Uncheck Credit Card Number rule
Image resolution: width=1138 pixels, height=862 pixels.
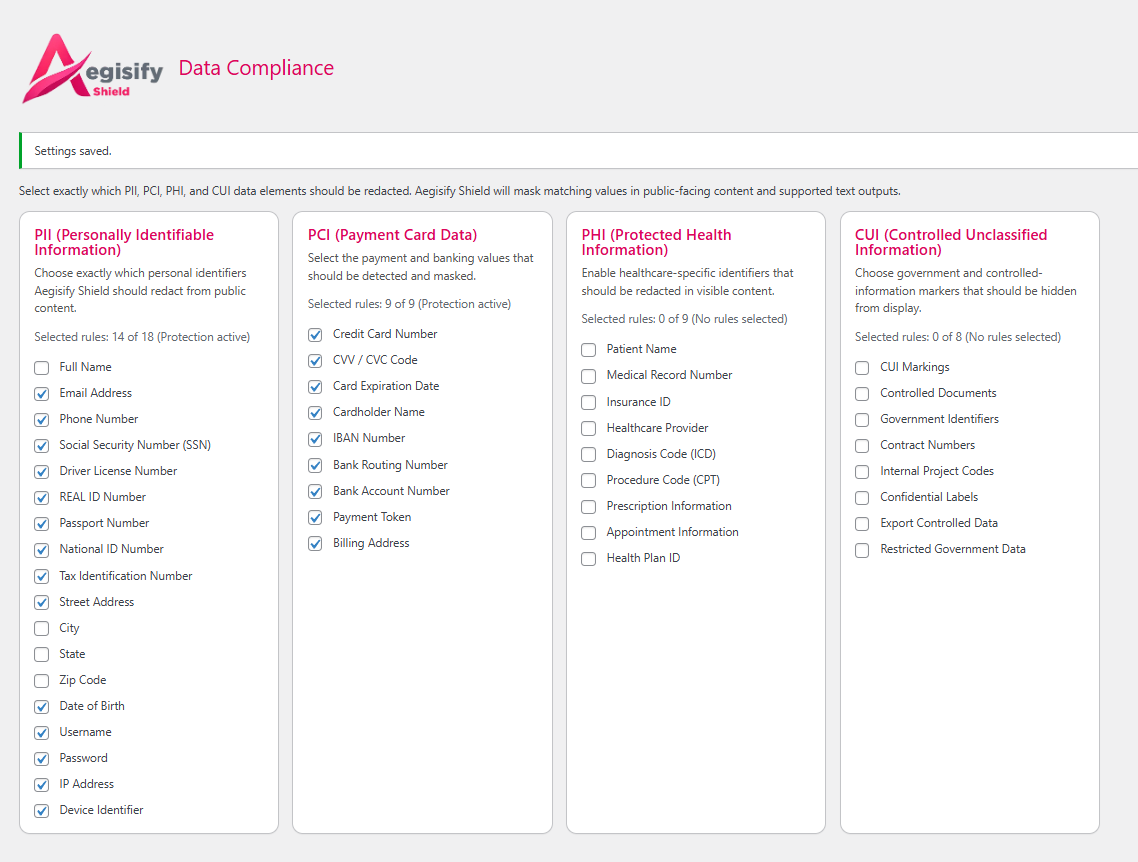(x=315, y=335)
